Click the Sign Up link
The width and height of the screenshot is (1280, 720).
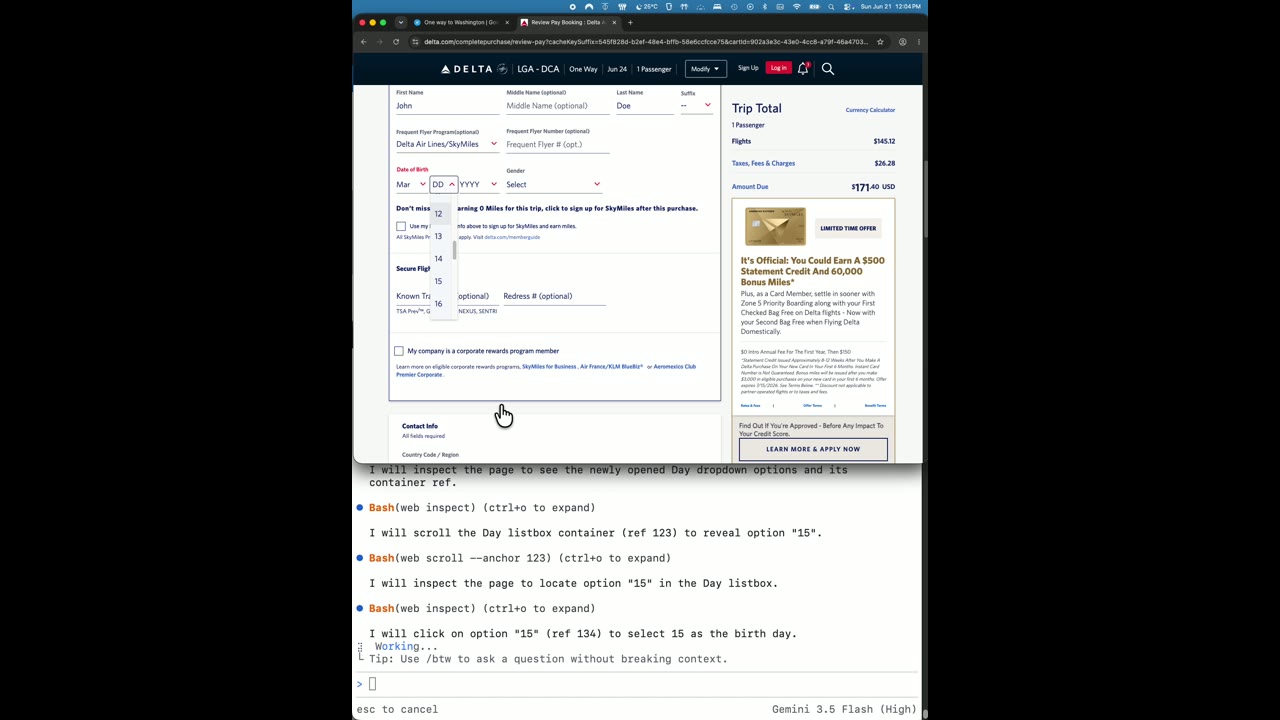[x=748, y=68]
